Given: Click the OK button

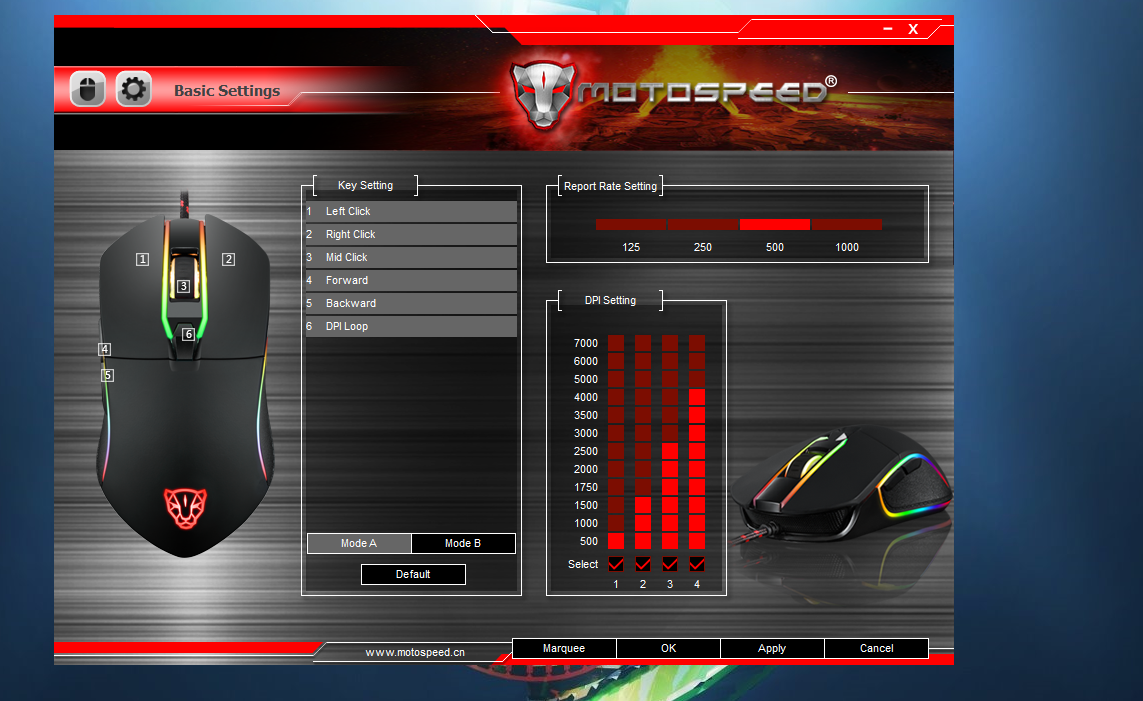Looking at the screenshot, I should (668, 648).
